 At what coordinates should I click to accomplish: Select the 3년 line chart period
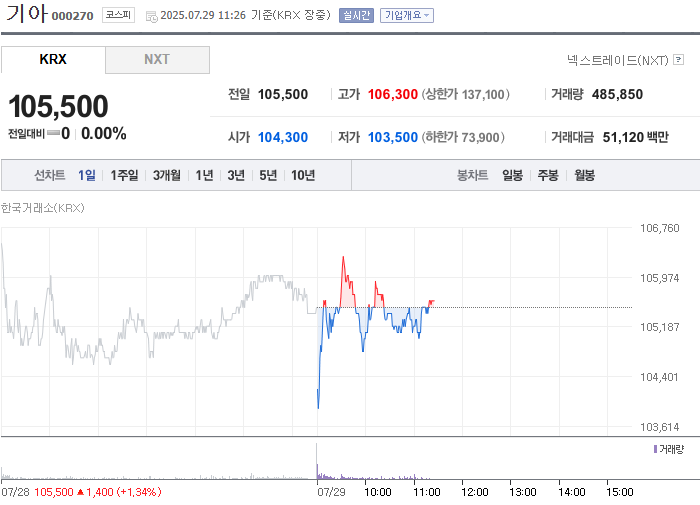(236, 175)
